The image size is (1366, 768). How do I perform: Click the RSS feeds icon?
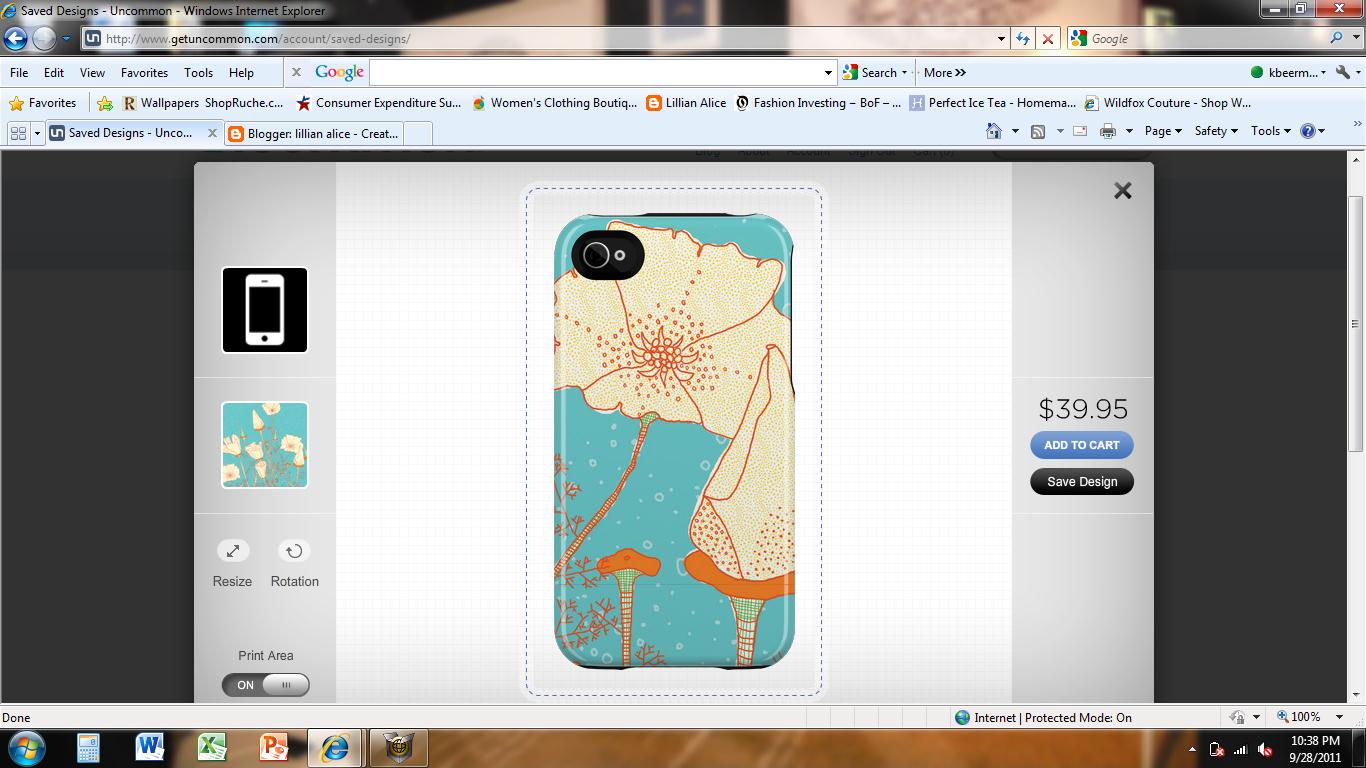coord(1038,131)
